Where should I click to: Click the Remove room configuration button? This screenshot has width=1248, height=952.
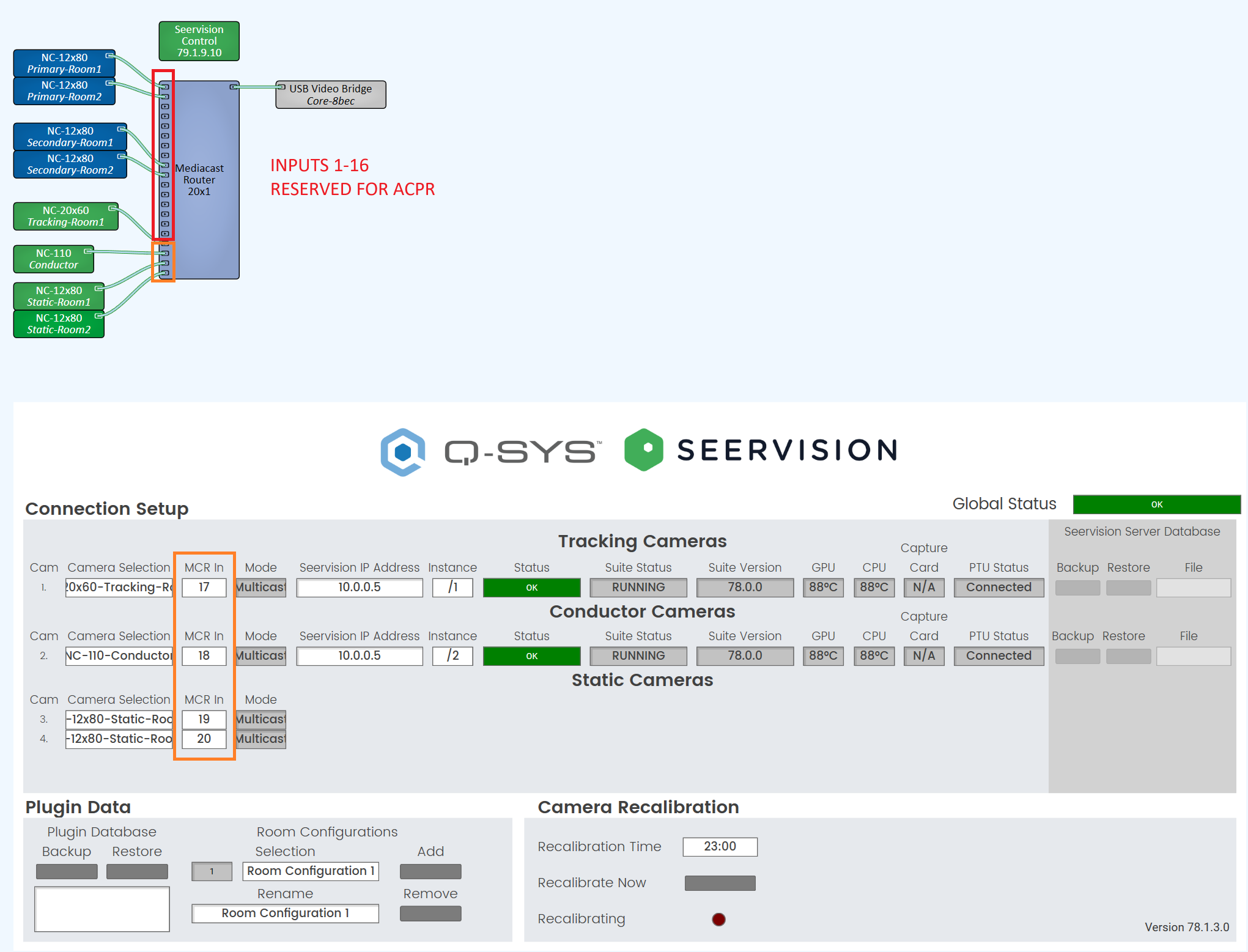pos(430,913)
